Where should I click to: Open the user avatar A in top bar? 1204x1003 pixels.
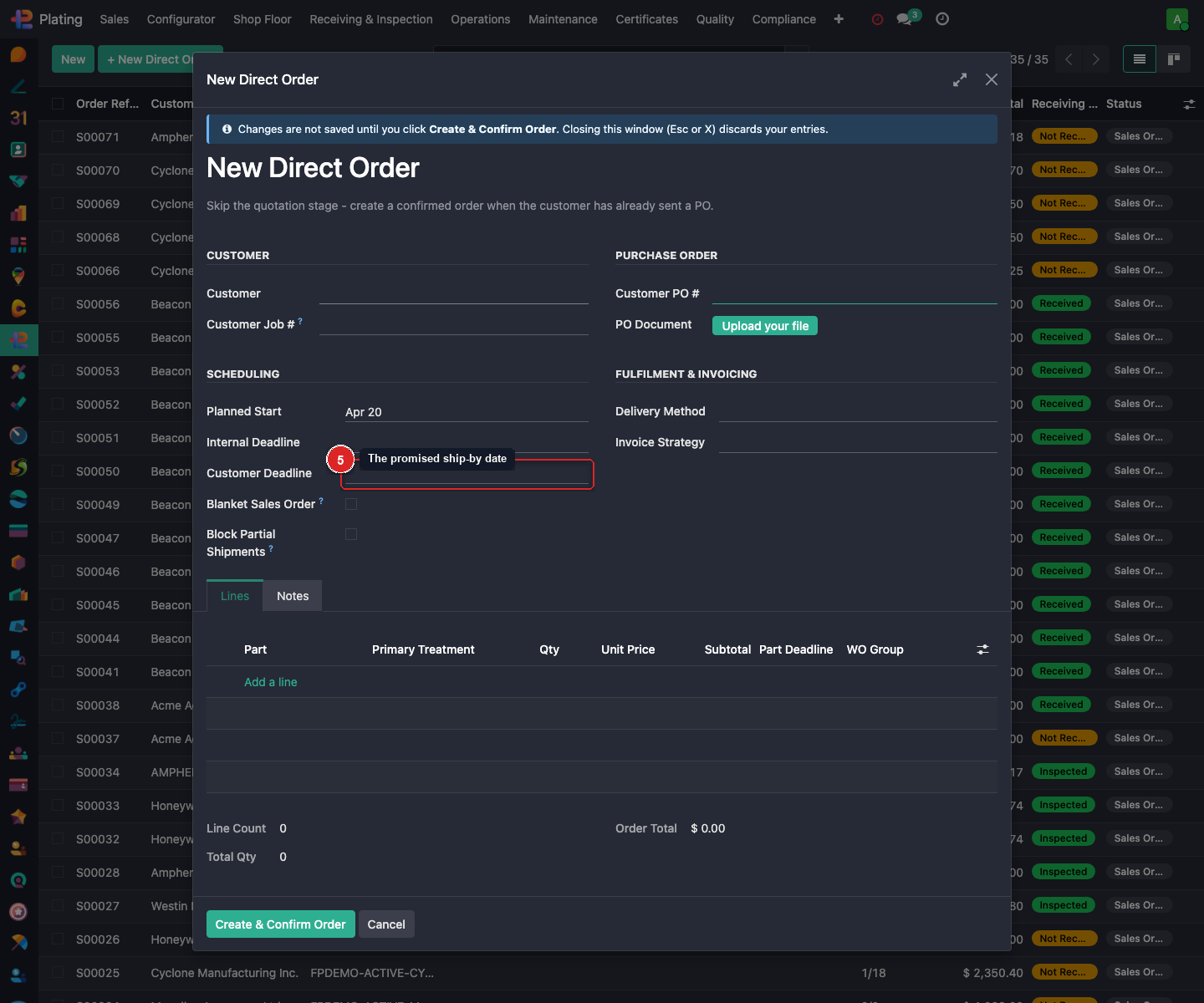(1177, 19)
